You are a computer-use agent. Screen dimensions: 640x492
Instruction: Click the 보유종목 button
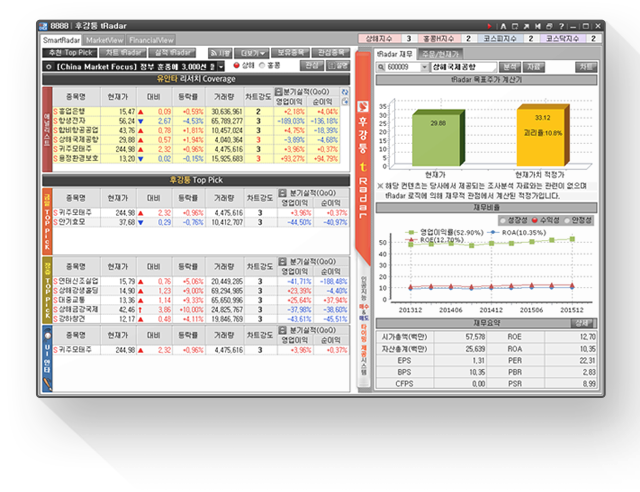click(290, 53)
